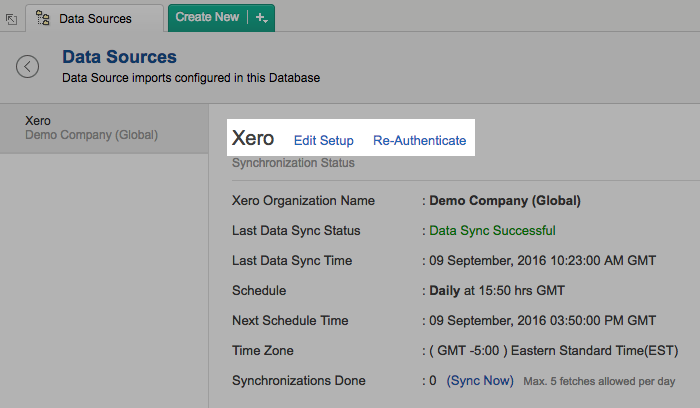The image size is (700, 408).
Task: Click the Re-Authenticate link
Action: pyautogui.click(x=419, y=141)
